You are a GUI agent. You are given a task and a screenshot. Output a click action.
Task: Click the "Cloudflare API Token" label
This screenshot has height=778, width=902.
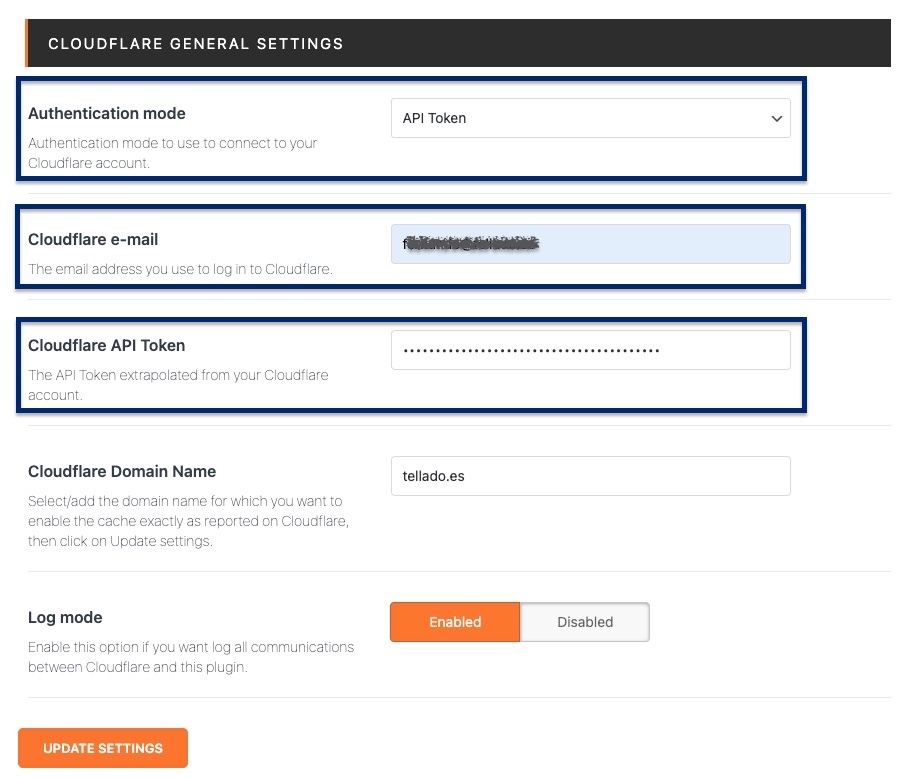(107, 345)
